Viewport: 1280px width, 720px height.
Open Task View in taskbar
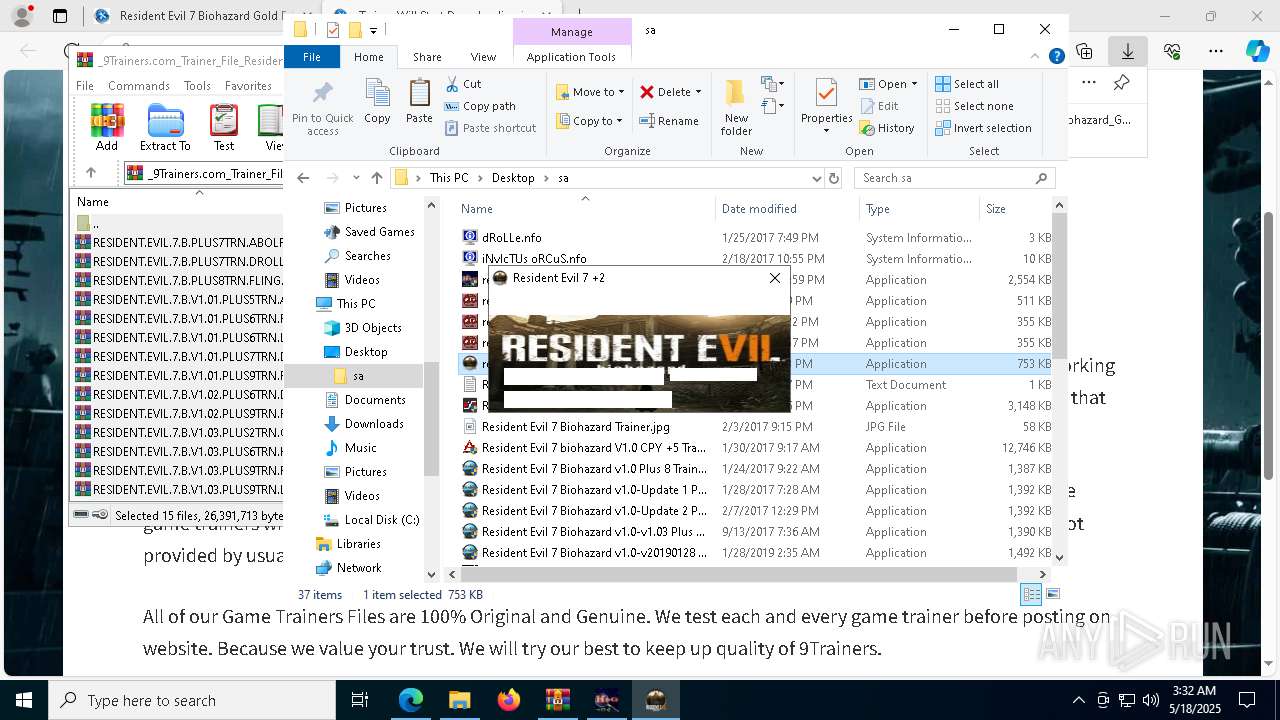360,700
